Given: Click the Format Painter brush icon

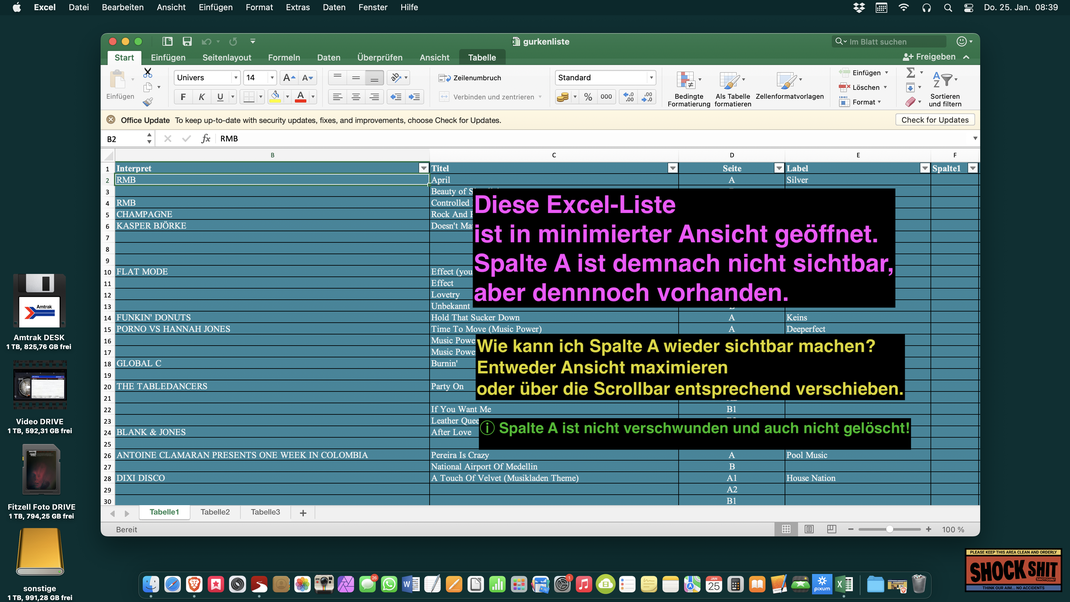Looking at the screenshot, I should tap(147, 102).
